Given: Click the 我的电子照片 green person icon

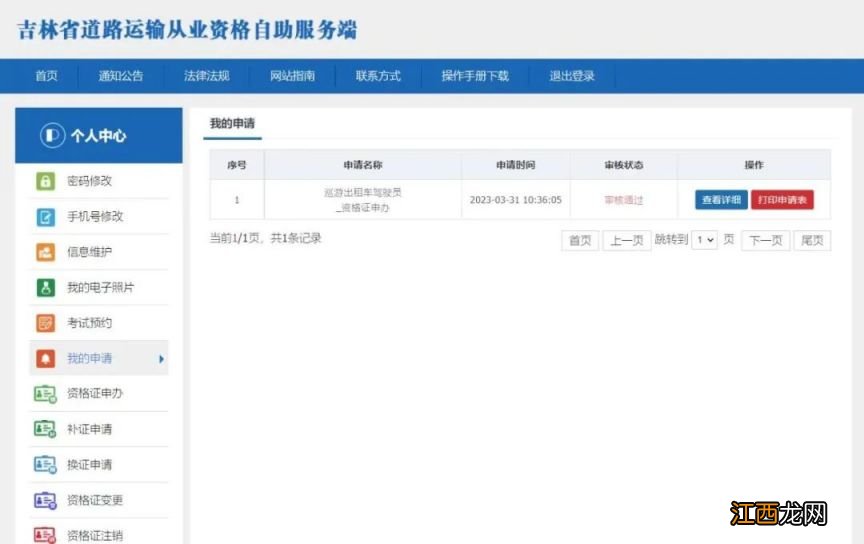Looking at the screenshot, I should tap(45, 287).
